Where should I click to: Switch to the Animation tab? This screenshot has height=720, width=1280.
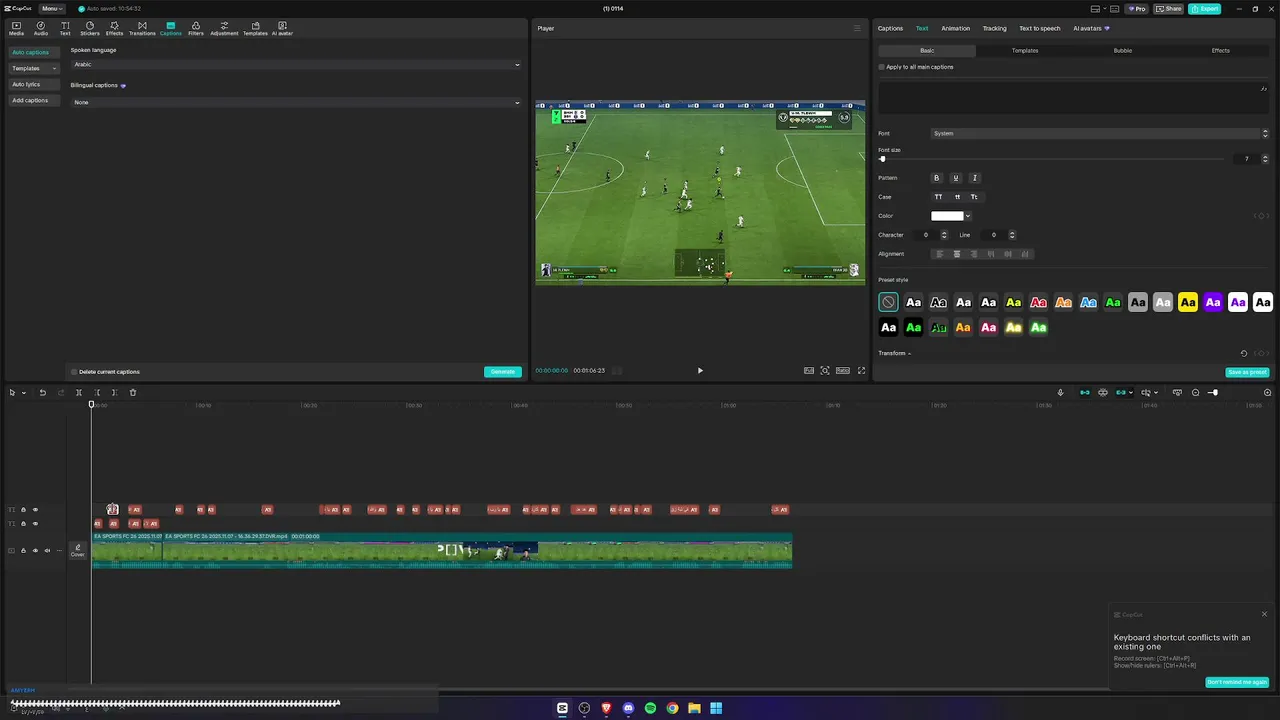point(956,28)
